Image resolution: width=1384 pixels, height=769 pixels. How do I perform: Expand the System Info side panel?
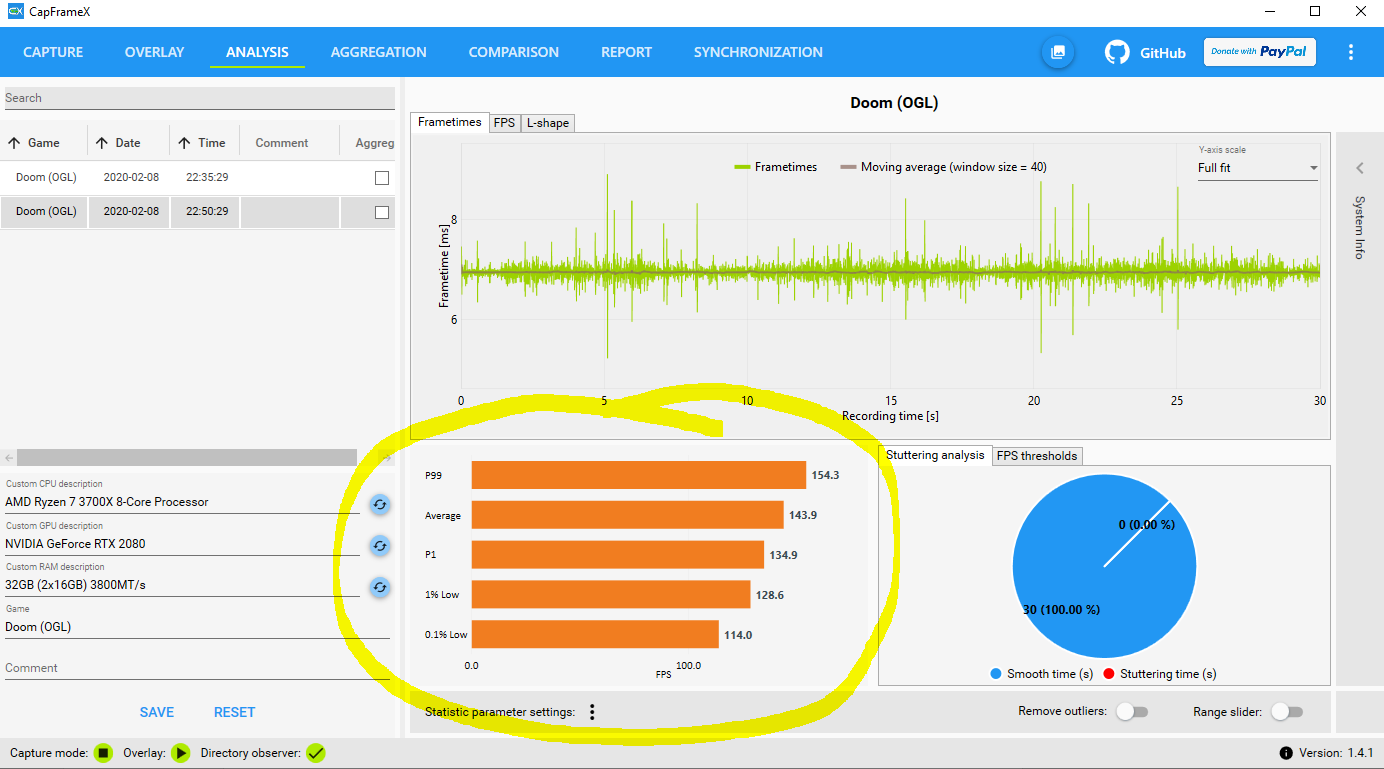(1359, 168)
